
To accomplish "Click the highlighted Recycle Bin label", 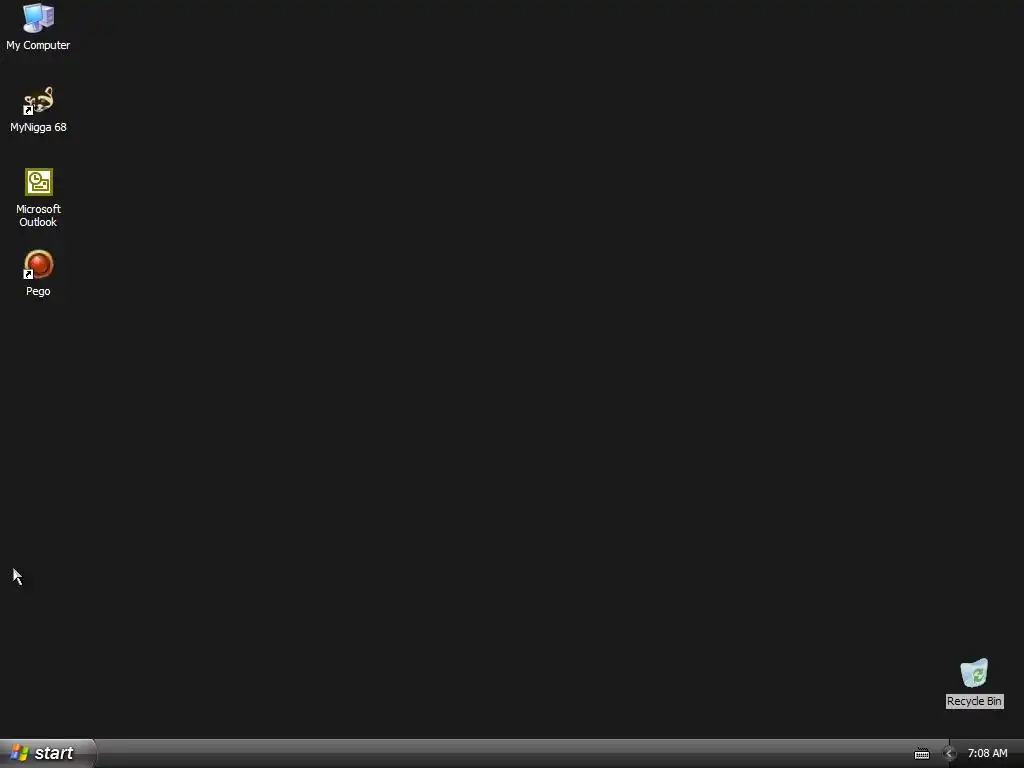I will (974, 701).
